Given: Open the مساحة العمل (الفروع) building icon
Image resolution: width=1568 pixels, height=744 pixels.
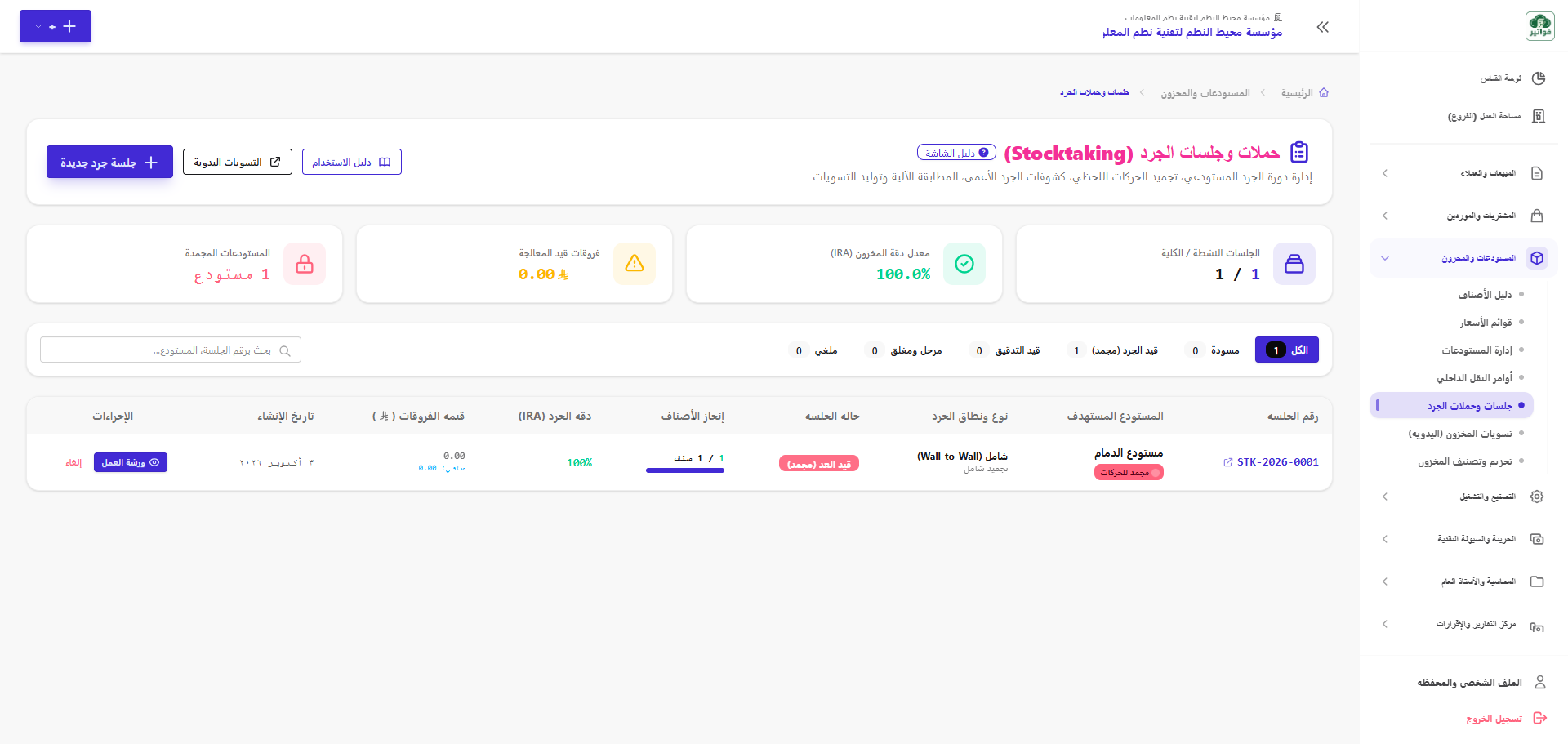Looking at the screenshot, I should pyautogui.click(x=1539, y=116).
